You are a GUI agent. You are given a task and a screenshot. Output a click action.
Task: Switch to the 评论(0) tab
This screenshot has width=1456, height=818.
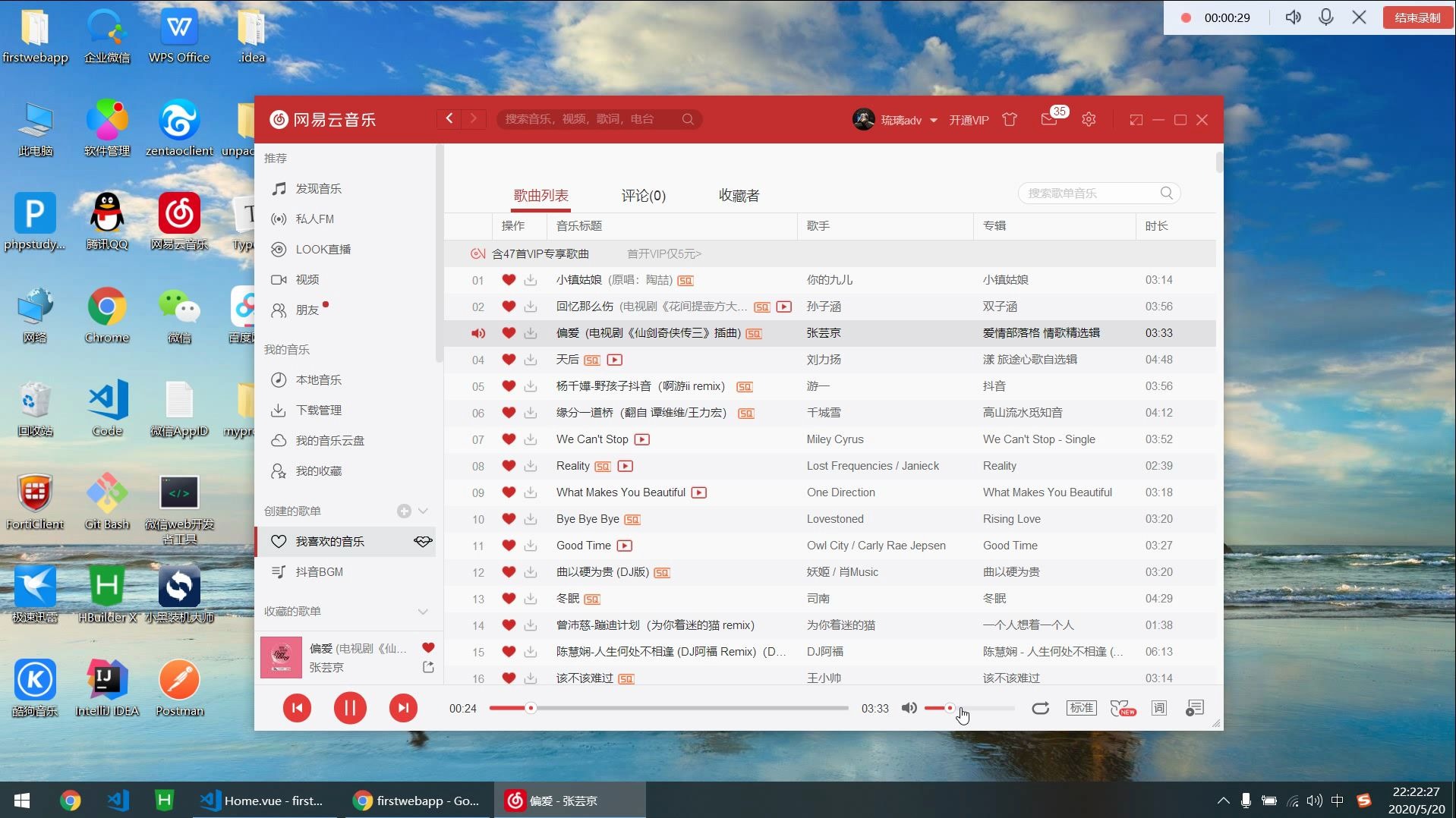pos(643,195)
